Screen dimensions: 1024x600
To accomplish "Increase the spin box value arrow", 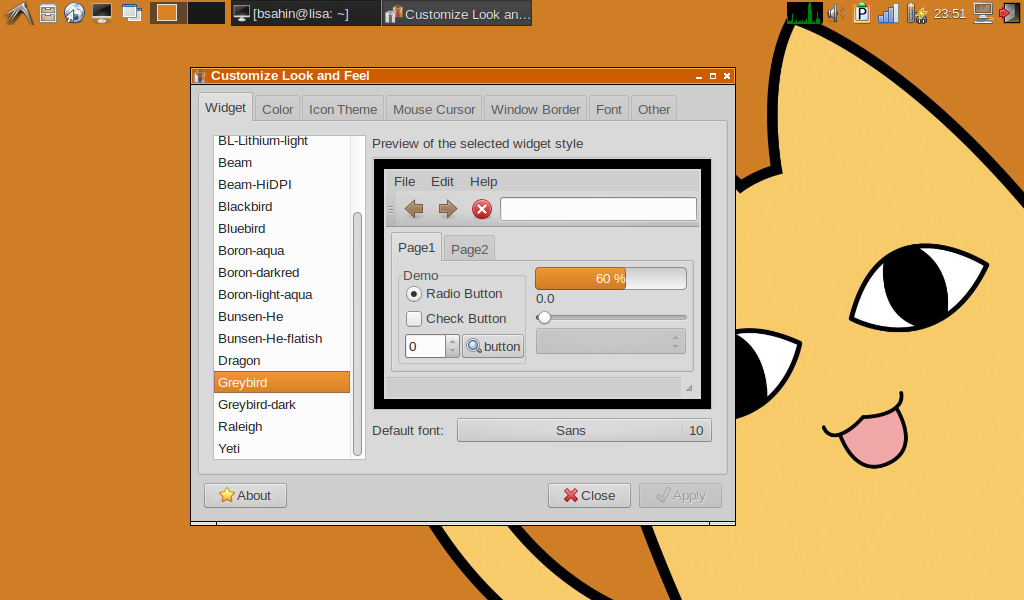I will [x=452, y=341].
